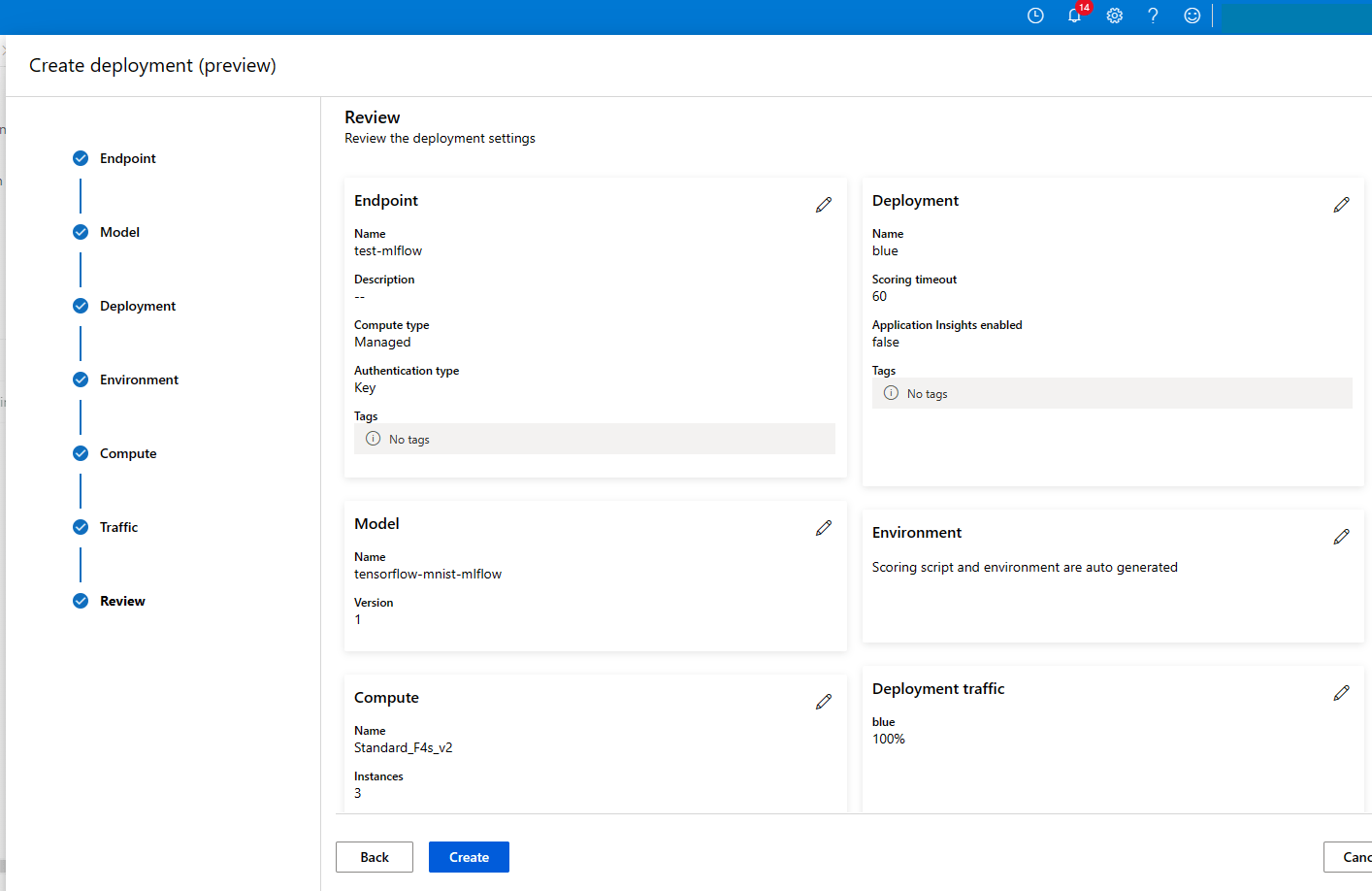
Task: View recent activity via the clock icon
Action: click(x=1034, y=16)
